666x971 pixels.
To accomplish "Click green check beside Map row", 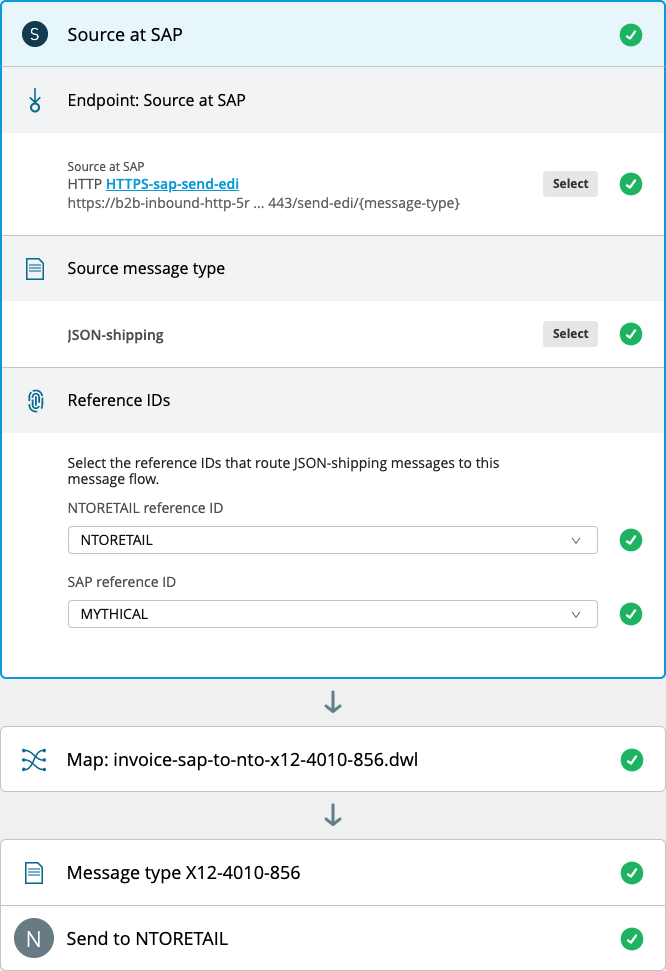I will tap(631, 760).
